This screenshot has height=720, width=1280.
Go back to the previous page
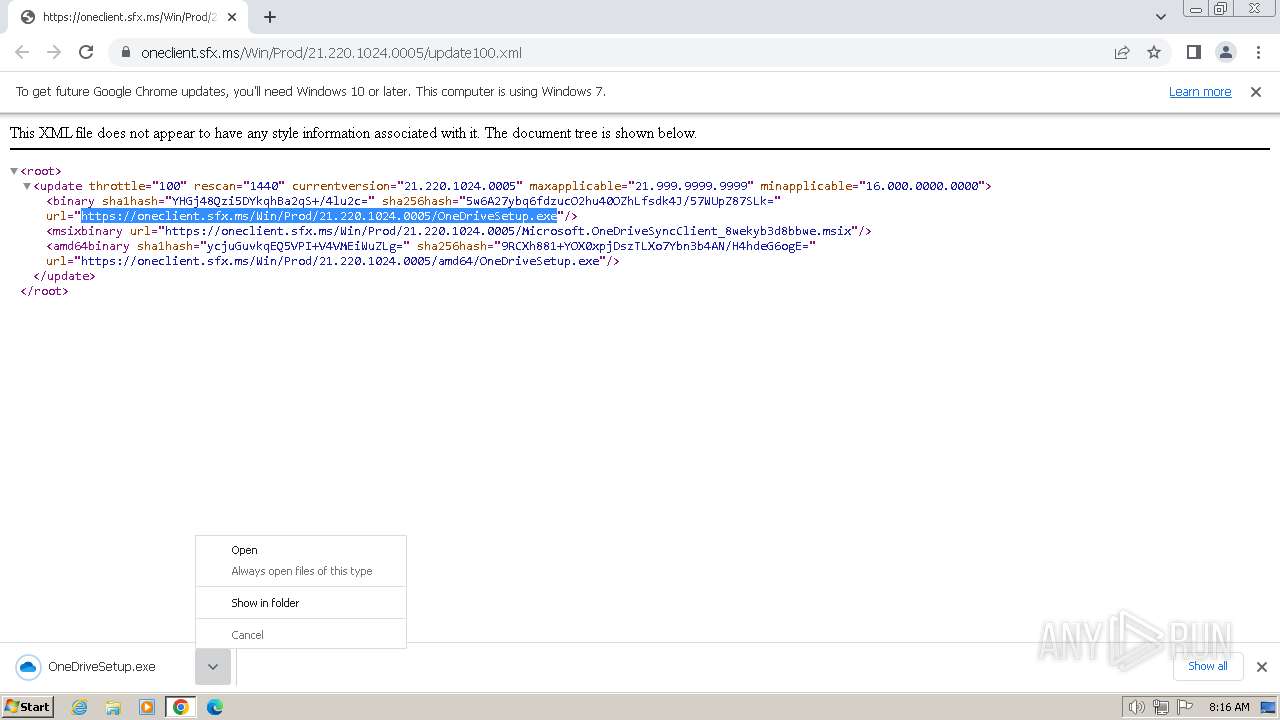pos(22,53)
